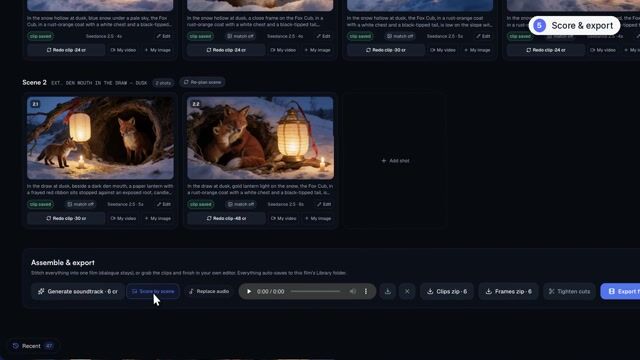
Task: Click Redo clip 30 cr on the 'low on the slope' card
Action: click(386, 50)
